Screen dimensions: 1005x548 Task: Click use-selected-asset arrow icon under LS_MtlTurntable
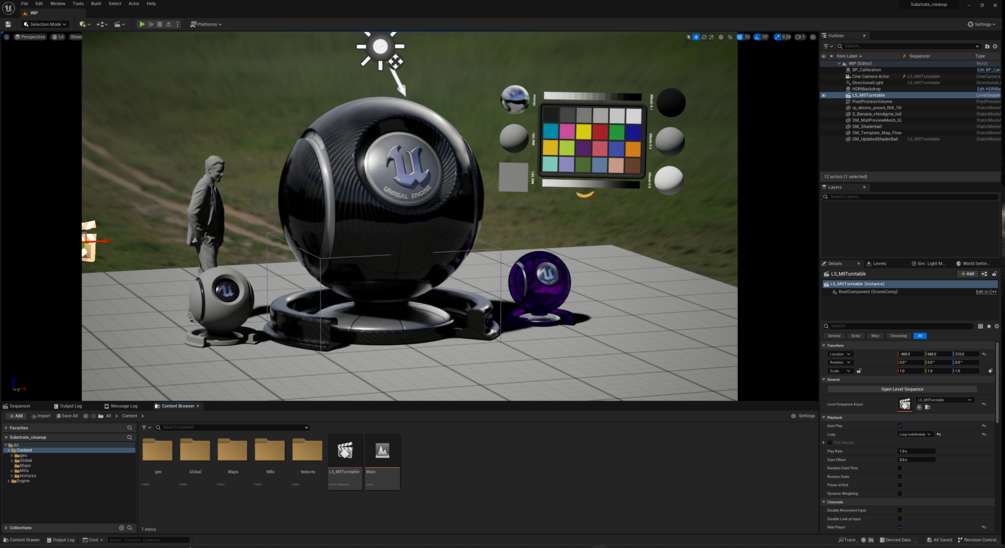tap(920, 407)
